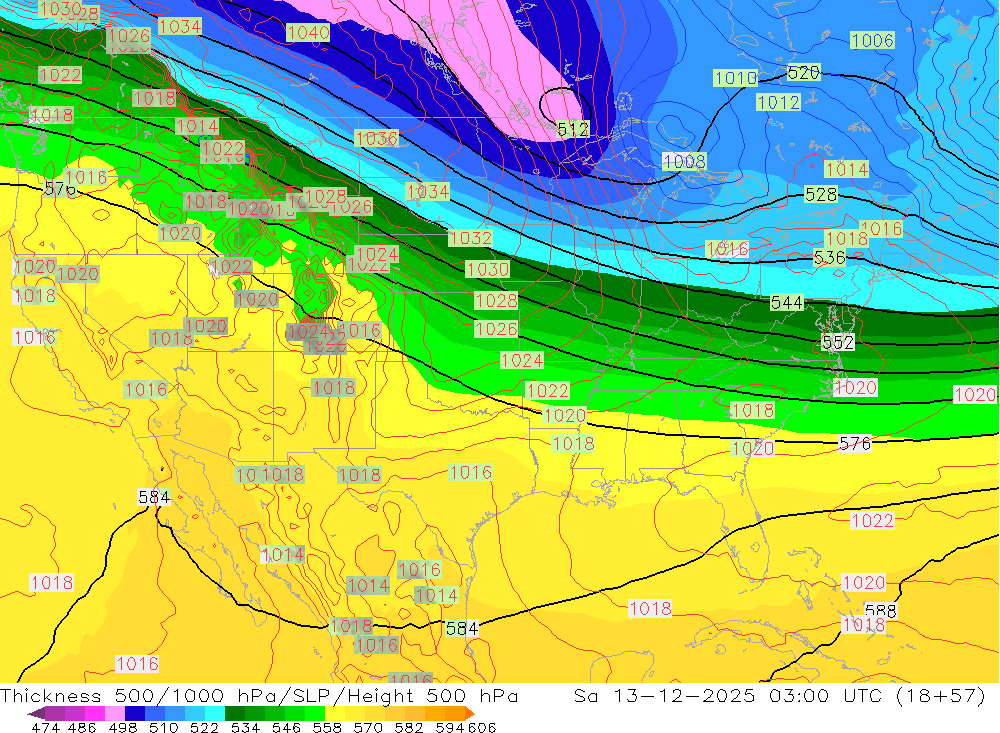Click the legend value '474'
1000x733 pixels.
pyautogui.click(x=45, y=727)
